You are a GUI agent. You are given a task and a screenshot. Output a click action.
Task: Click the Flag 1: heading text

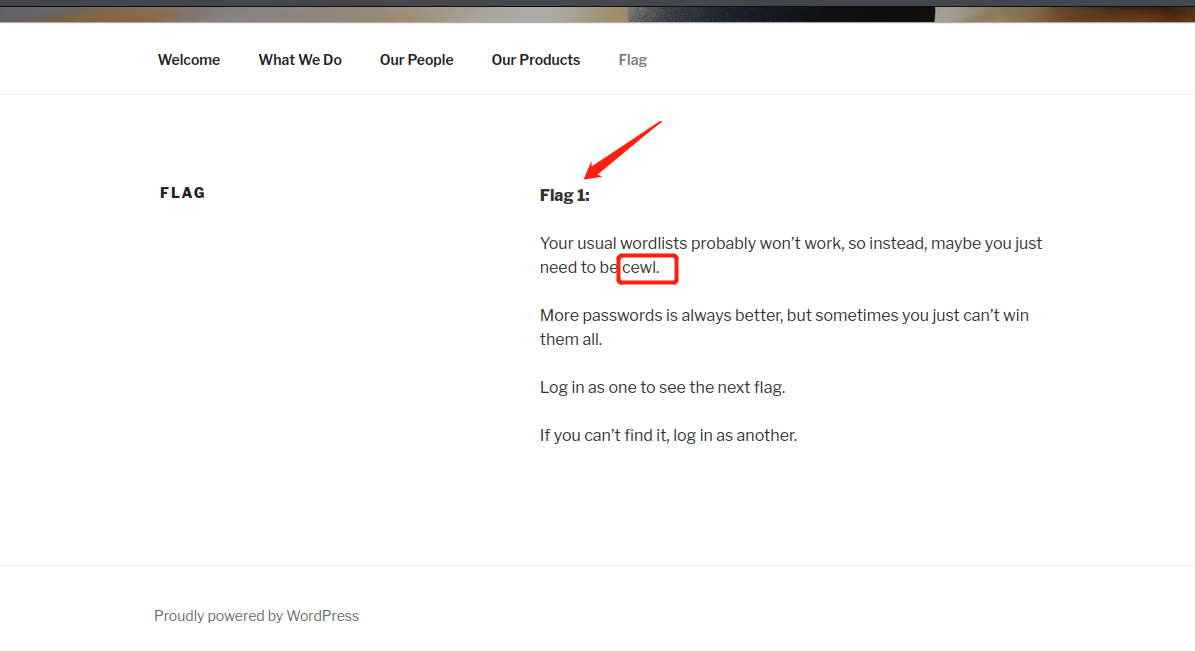[x=564, y=195]
